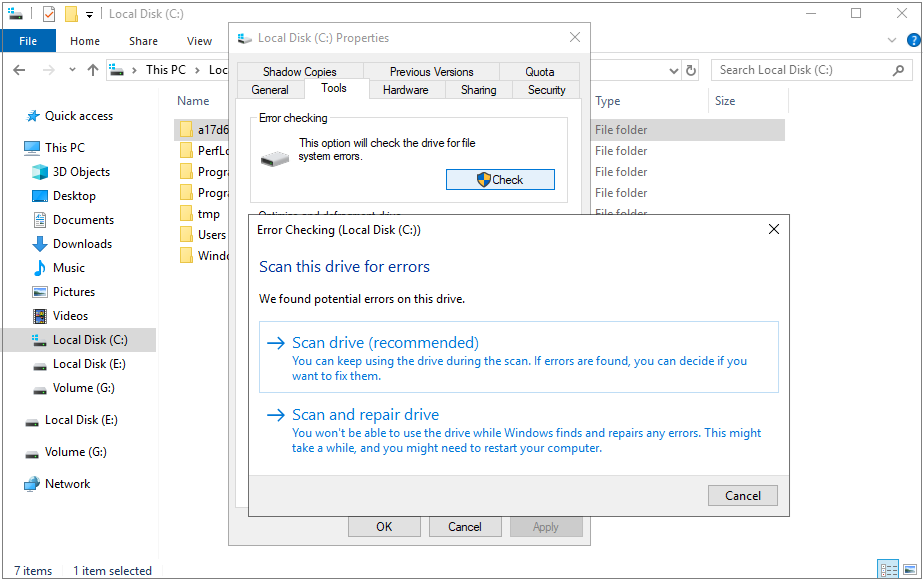Switch to the Sharing tab
The width and height of the screenshot is (923, 579).
pos(478,90)
